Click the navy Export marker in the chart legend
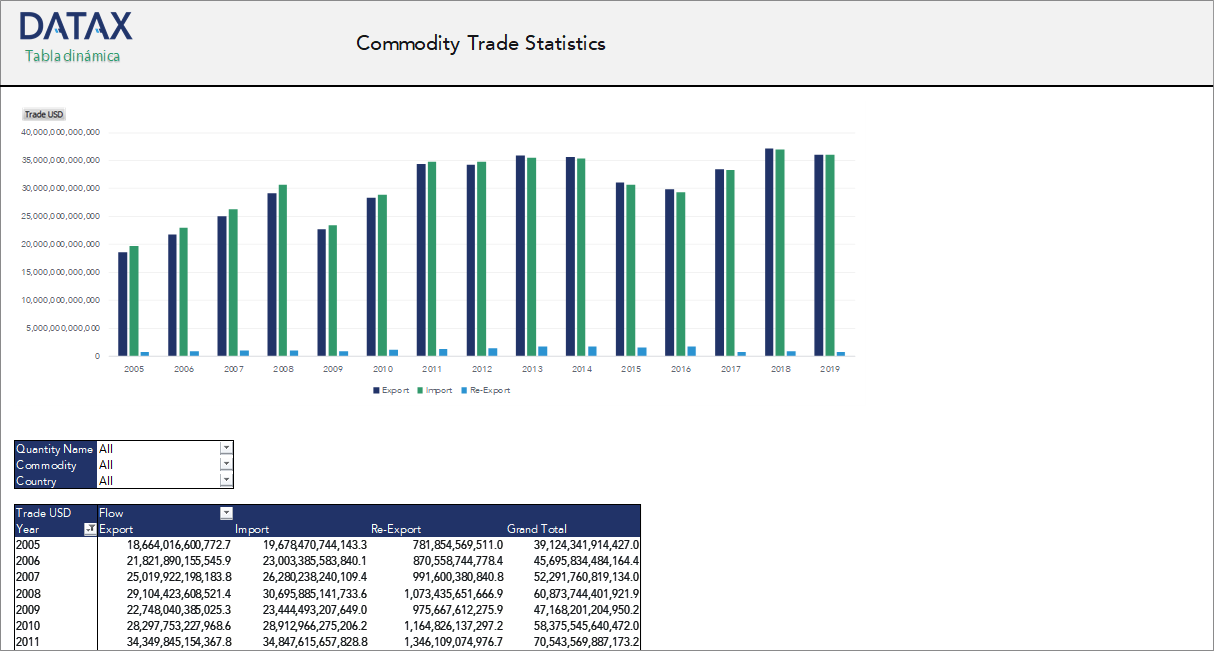The image size is (1214, 651). click(x=375, y=390)
